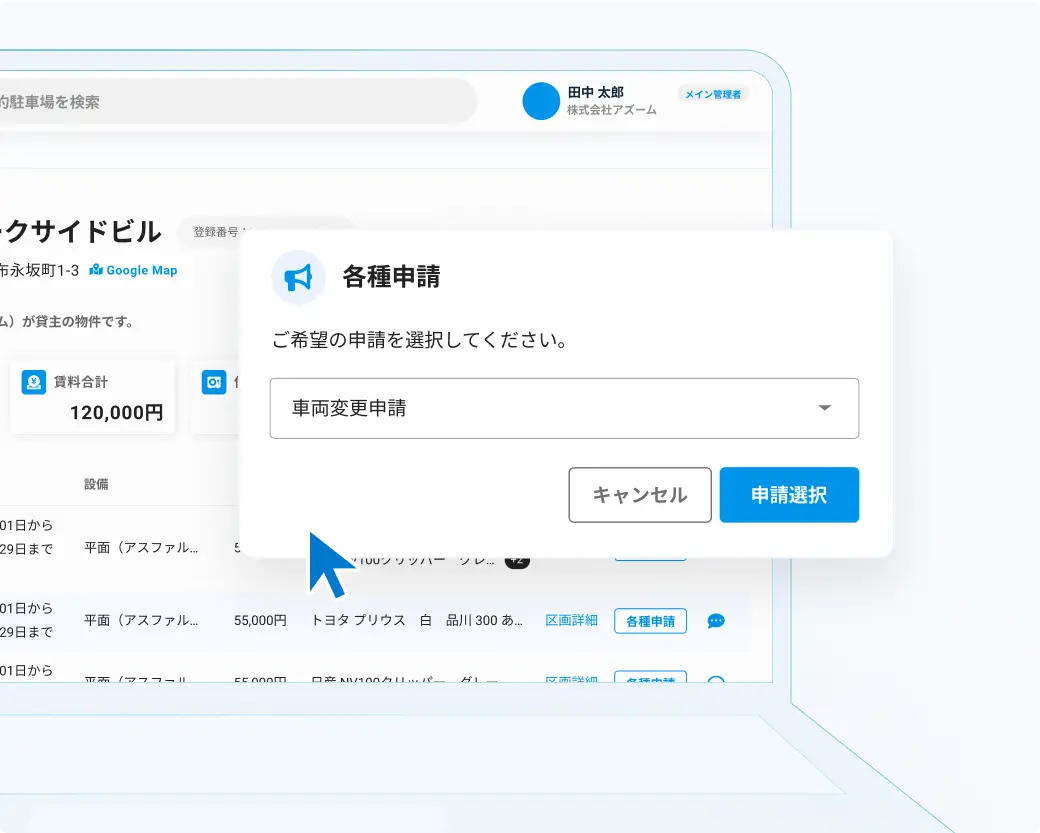This screenshot has width=1040, height=833.
Task: Click the +2 badge in the vehicle column
Action: (517, 561)
